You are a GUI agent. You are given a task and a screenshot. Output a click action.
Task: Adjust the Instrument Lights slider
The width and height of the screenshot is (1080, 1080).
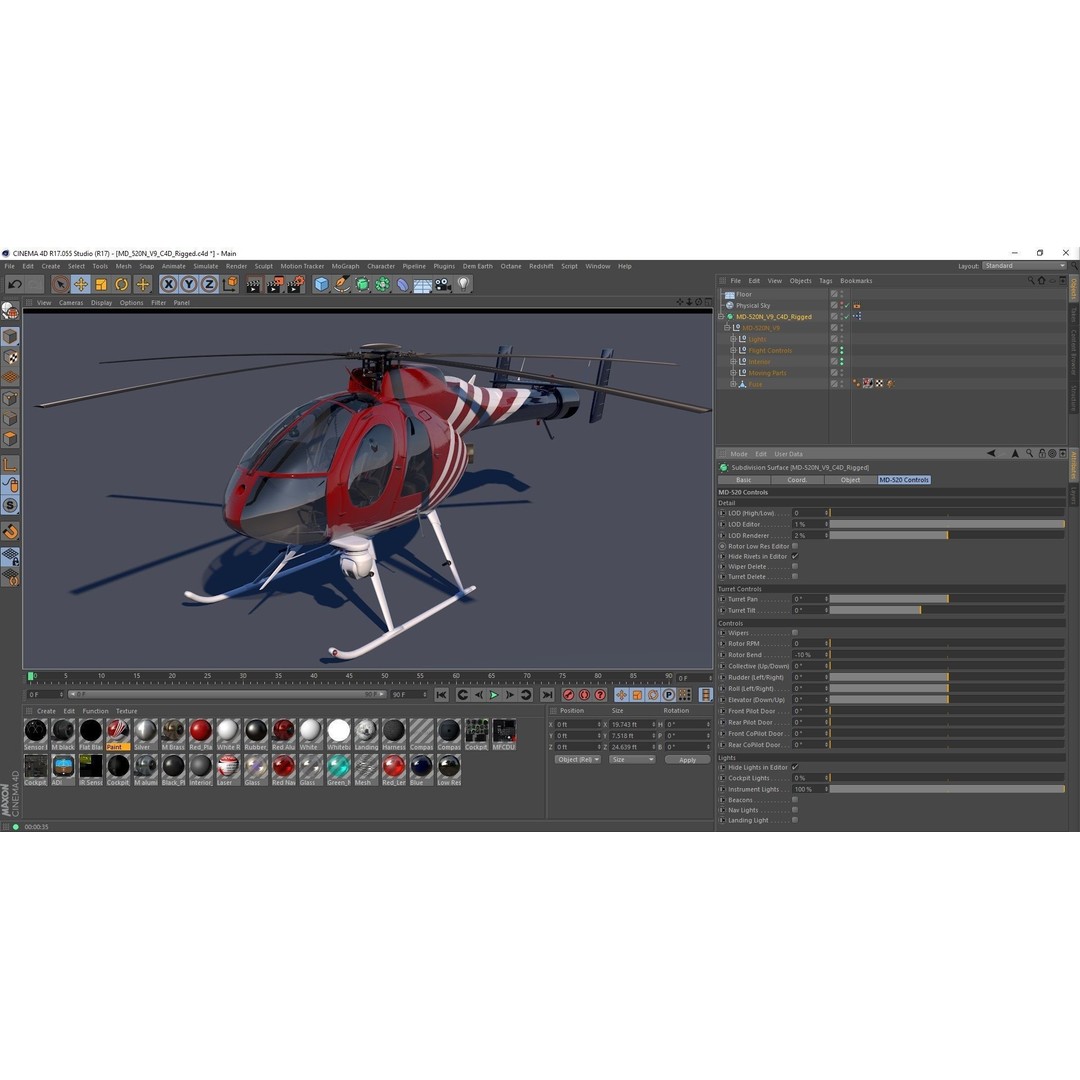947,789
